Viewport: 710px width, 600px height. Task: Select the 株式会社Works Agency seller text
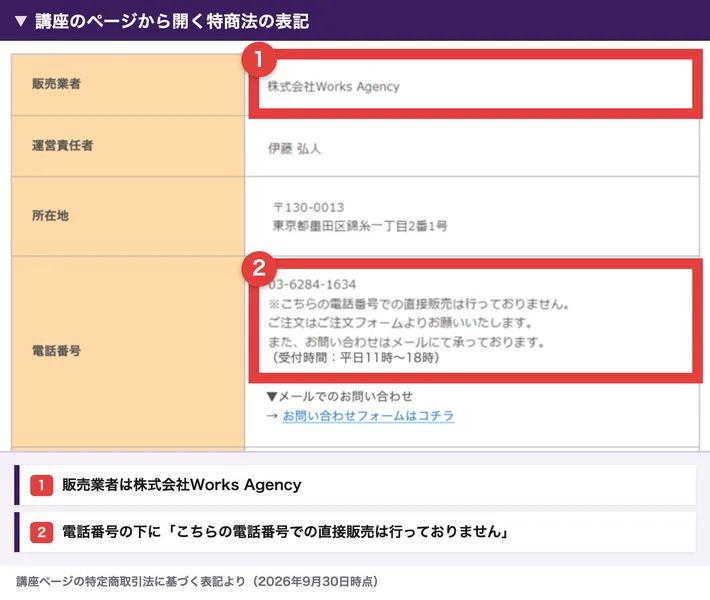coord(333,86)
